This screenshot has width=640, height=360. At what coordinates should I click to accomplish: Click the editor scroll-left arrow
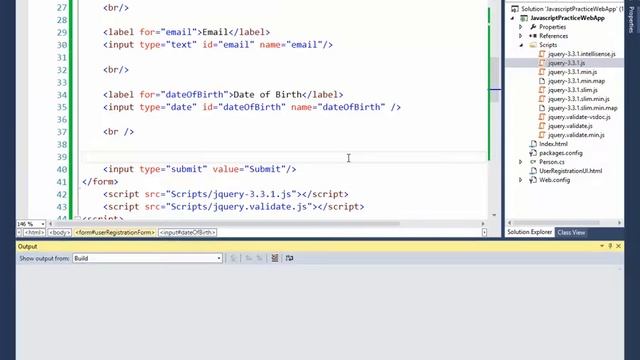point(51,224)
